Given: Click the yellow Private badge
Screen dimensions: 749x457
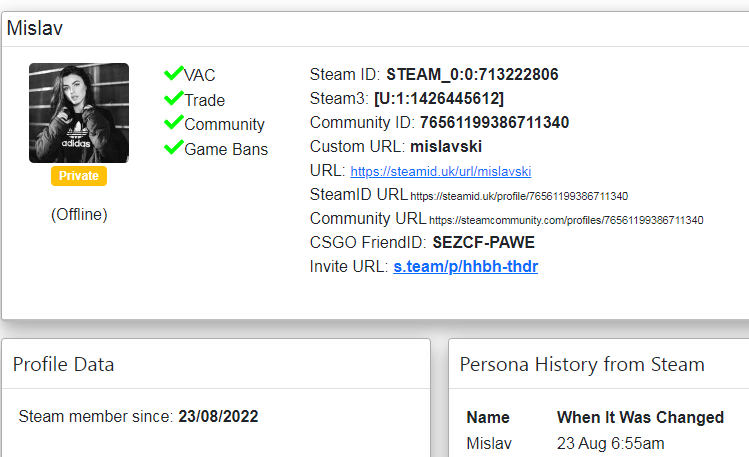Looking at the screenshot, I should [x=79, y=176].
